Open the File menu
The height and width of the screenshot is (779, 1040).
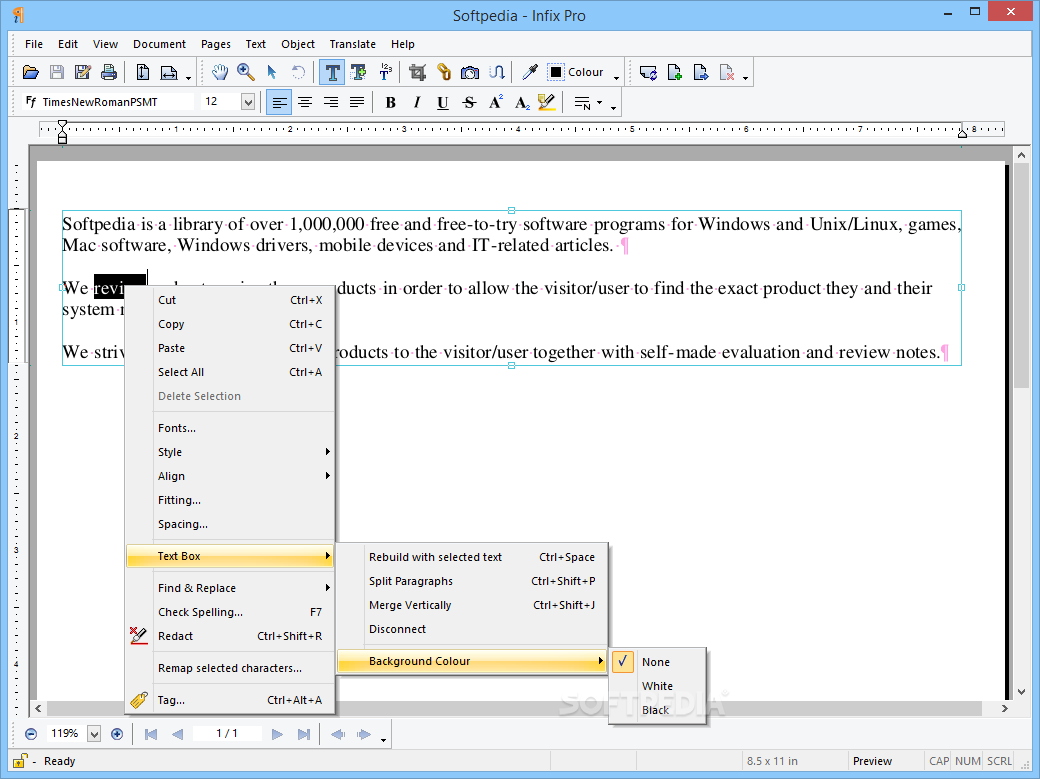point(34,44)
